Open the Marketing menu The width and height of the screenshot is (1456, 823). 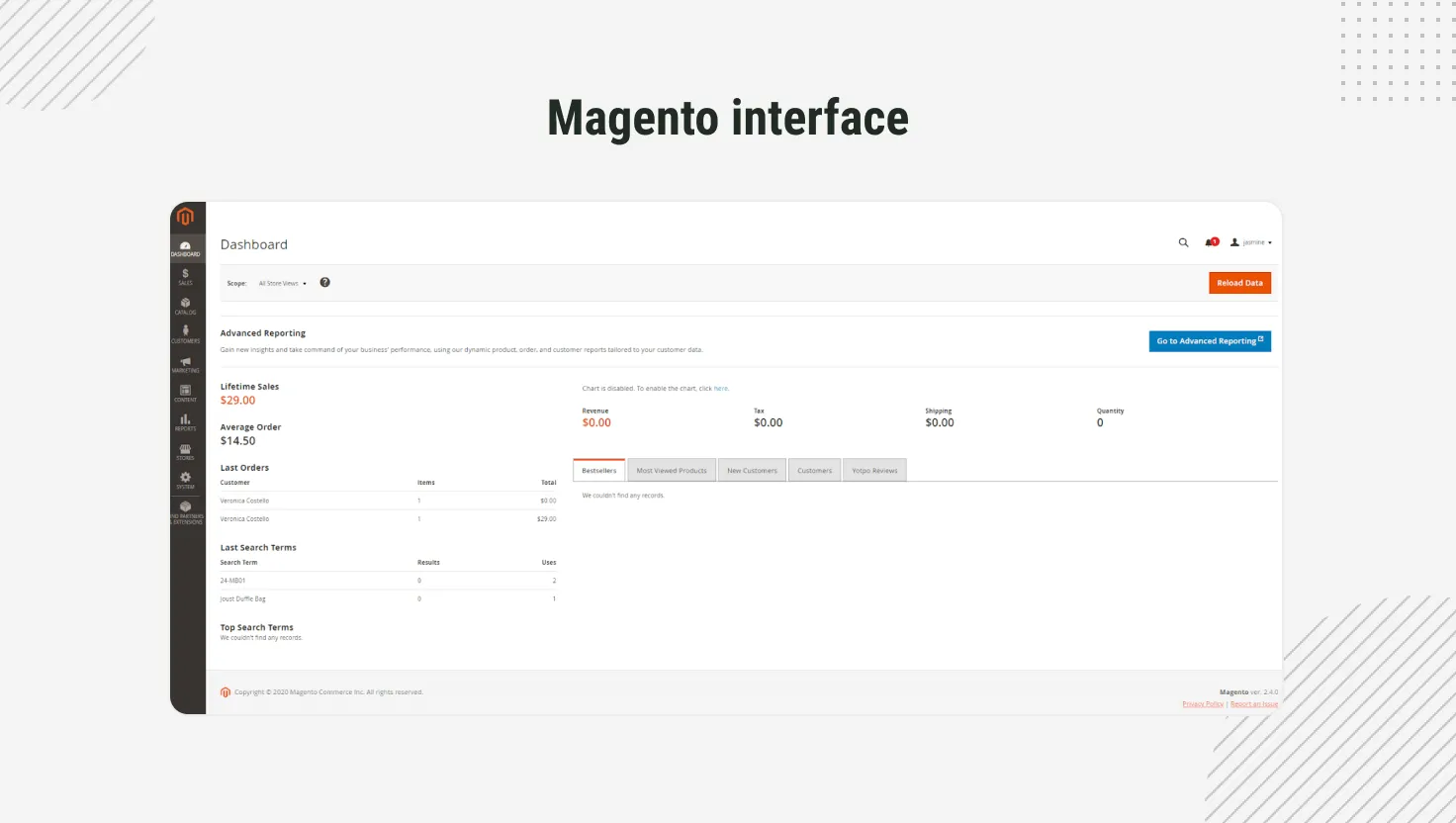pyautogui.click(x=185, y=364)
